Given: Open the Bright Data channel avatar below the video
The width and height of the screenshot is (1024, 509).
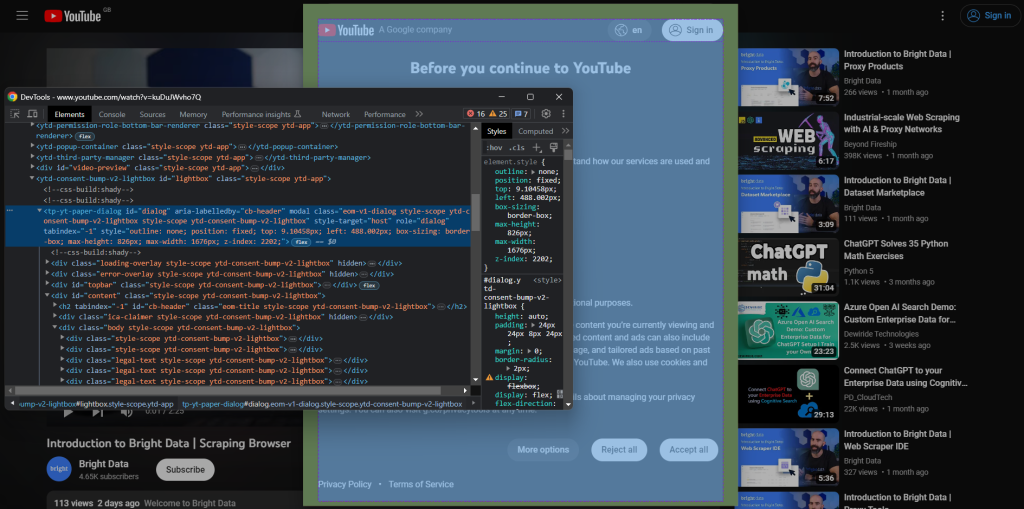Looking at the screenshot, I should [59, 469].
